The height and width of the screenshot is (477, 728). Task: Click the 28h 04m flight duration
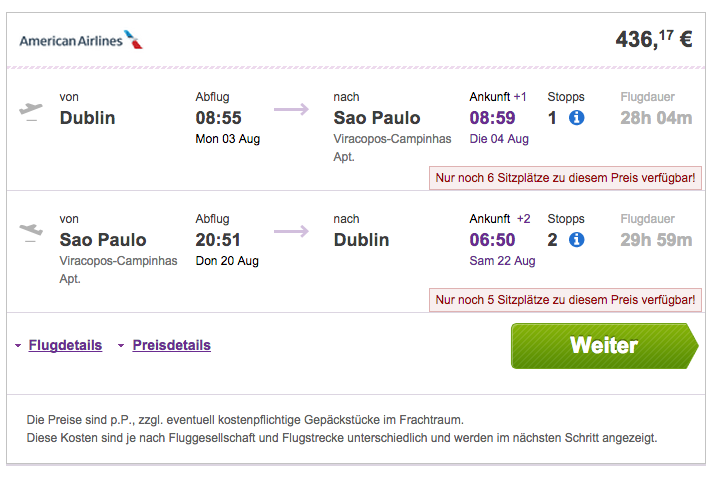coord(656,118)
